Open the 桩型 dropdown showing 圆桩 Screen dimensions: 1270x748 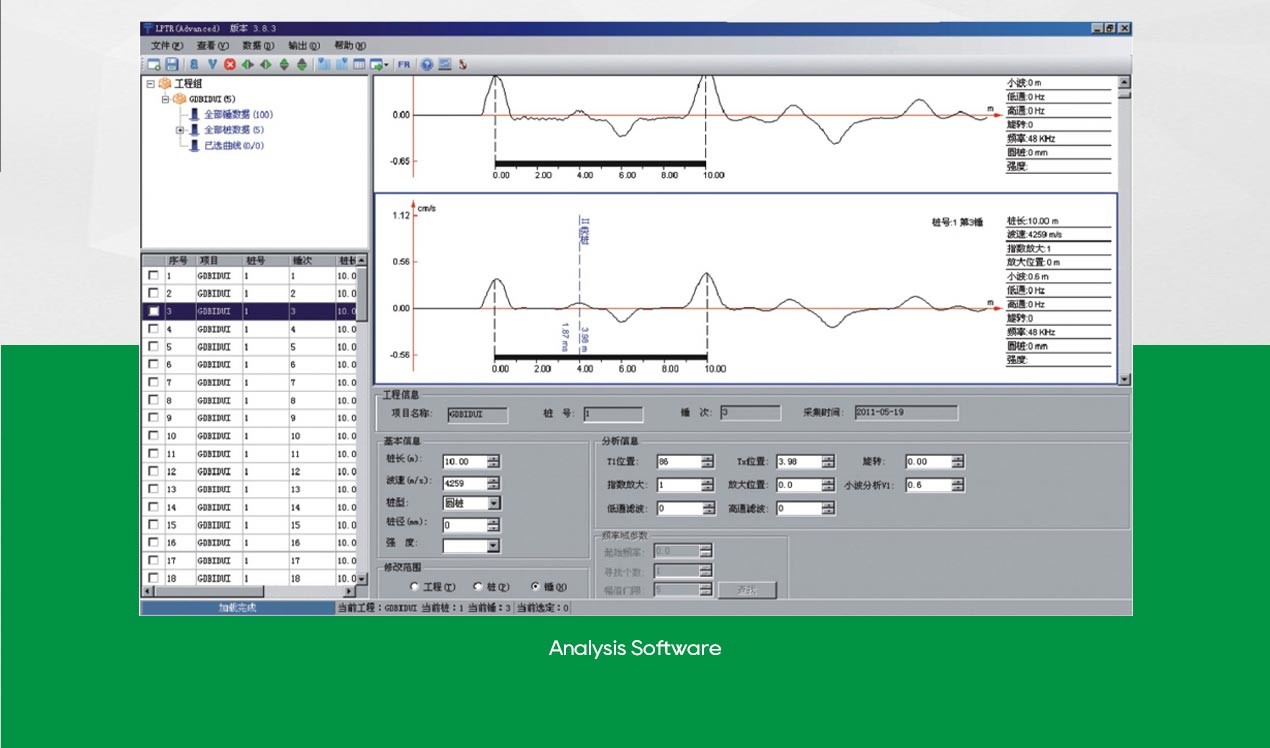coord(493,503)
